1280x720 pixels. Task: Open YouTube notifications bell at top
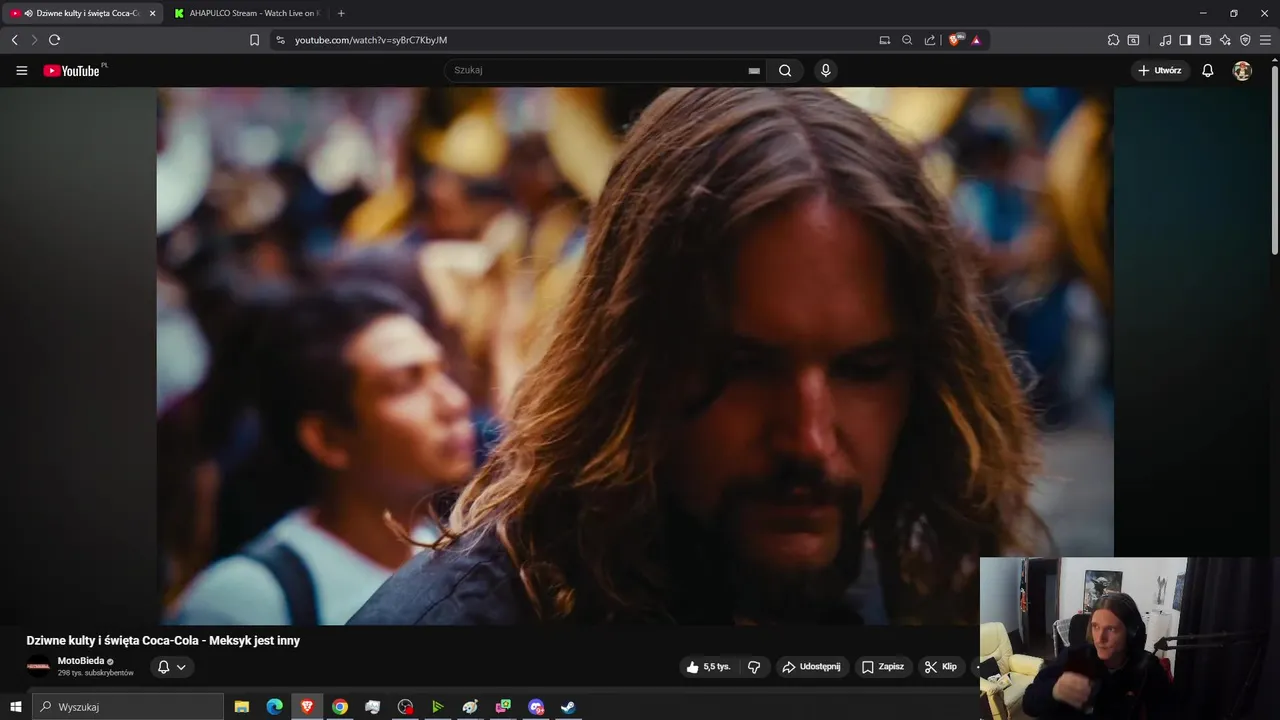[x=1208, y=71]
